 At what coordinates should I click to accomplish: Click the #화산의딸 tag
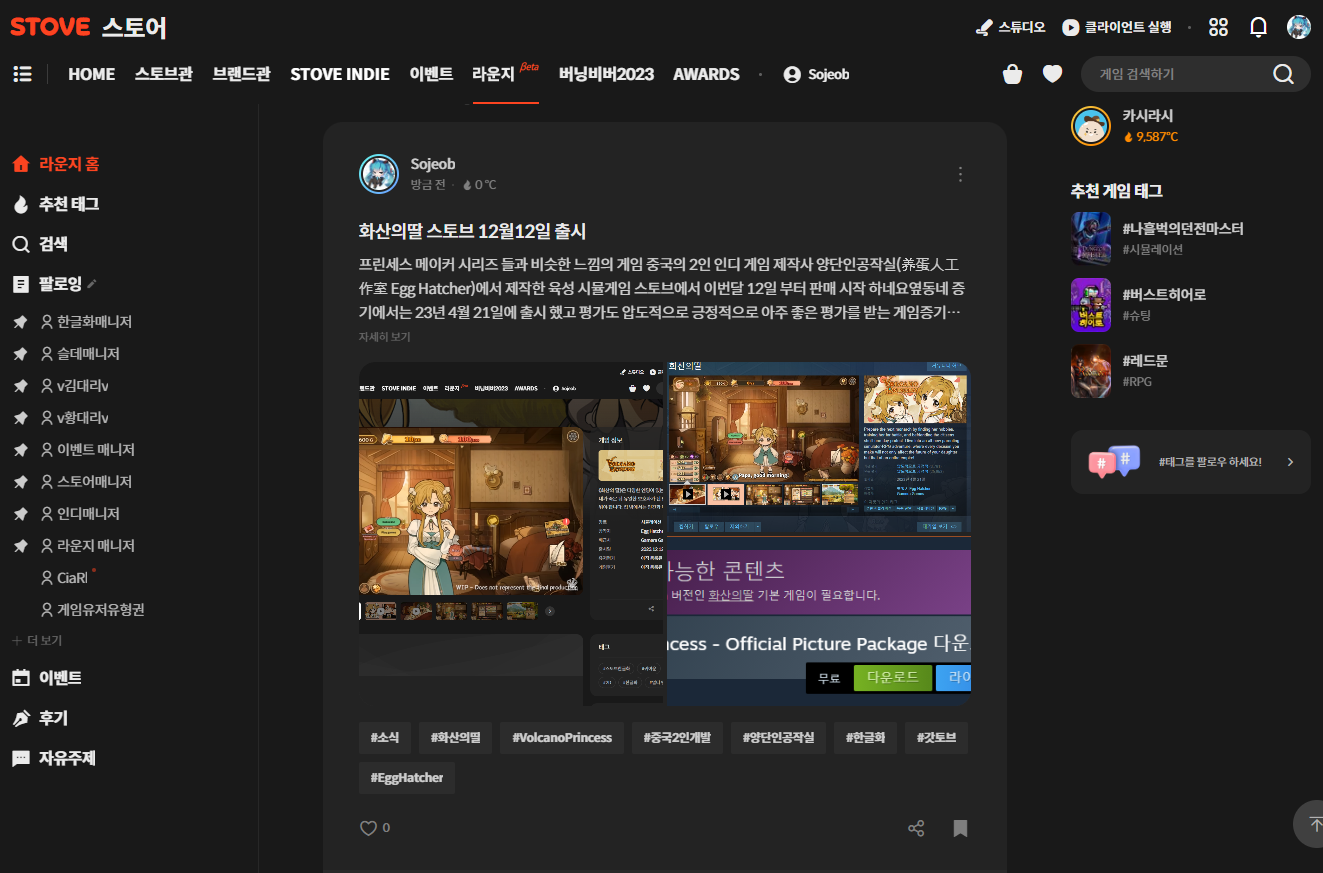(x=455, y=738)
